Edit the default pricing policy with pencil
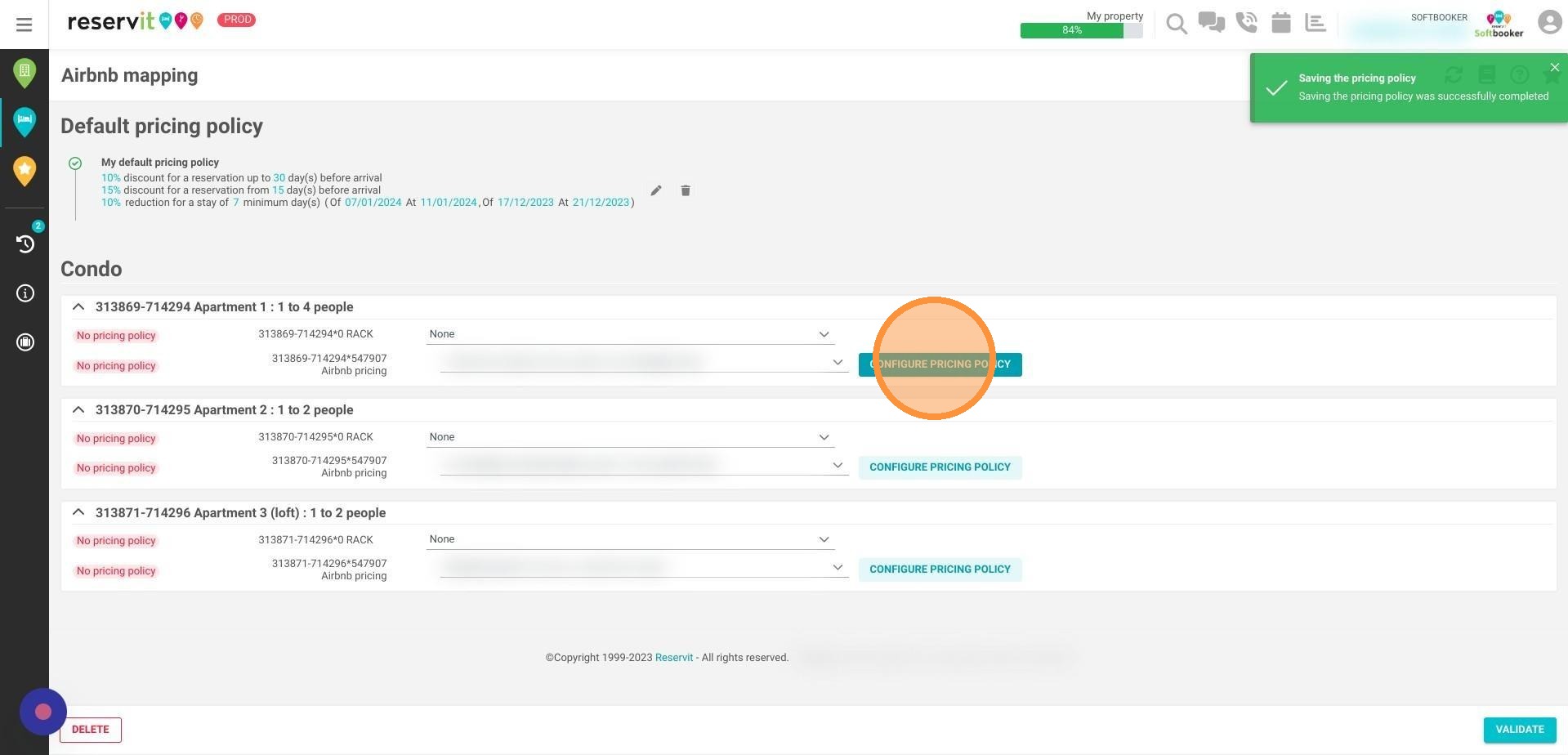This screenshot has width=1568, height=755. click(x=656, y=190)
